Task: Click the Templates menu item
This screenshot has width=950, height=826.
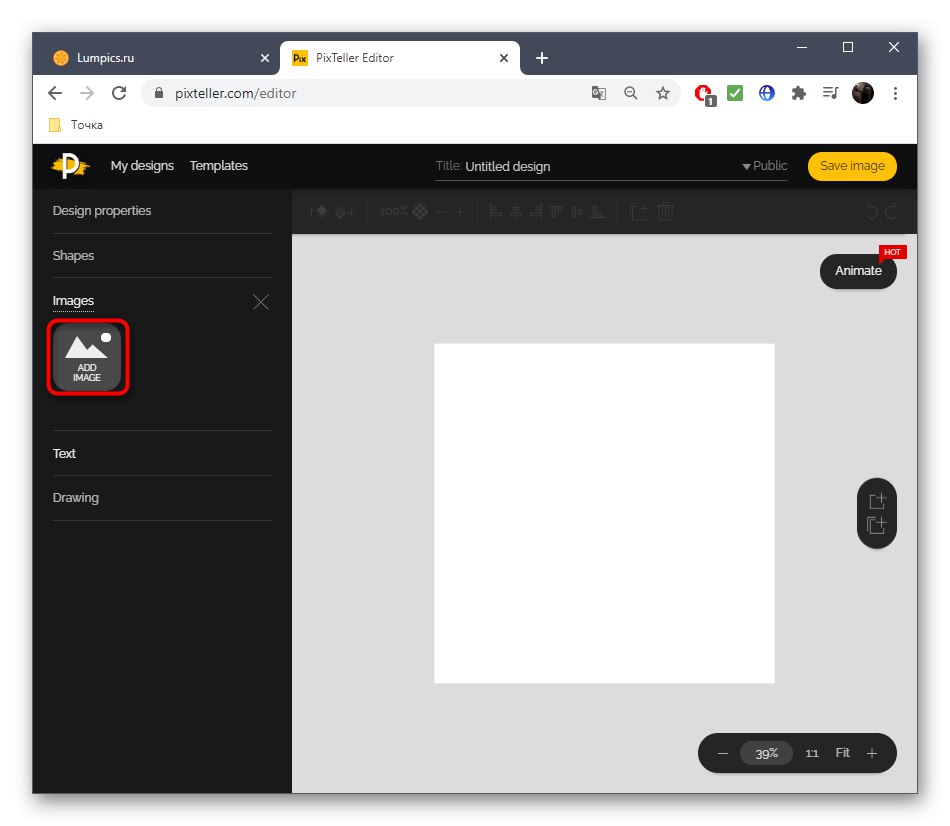Action: 218,166
